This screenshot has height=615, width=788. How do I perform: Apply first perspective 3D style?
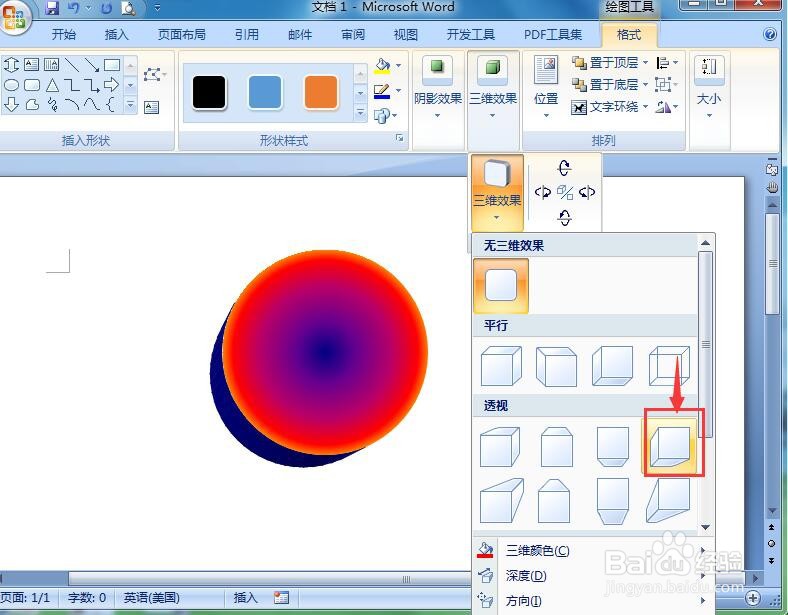(500, 447)
